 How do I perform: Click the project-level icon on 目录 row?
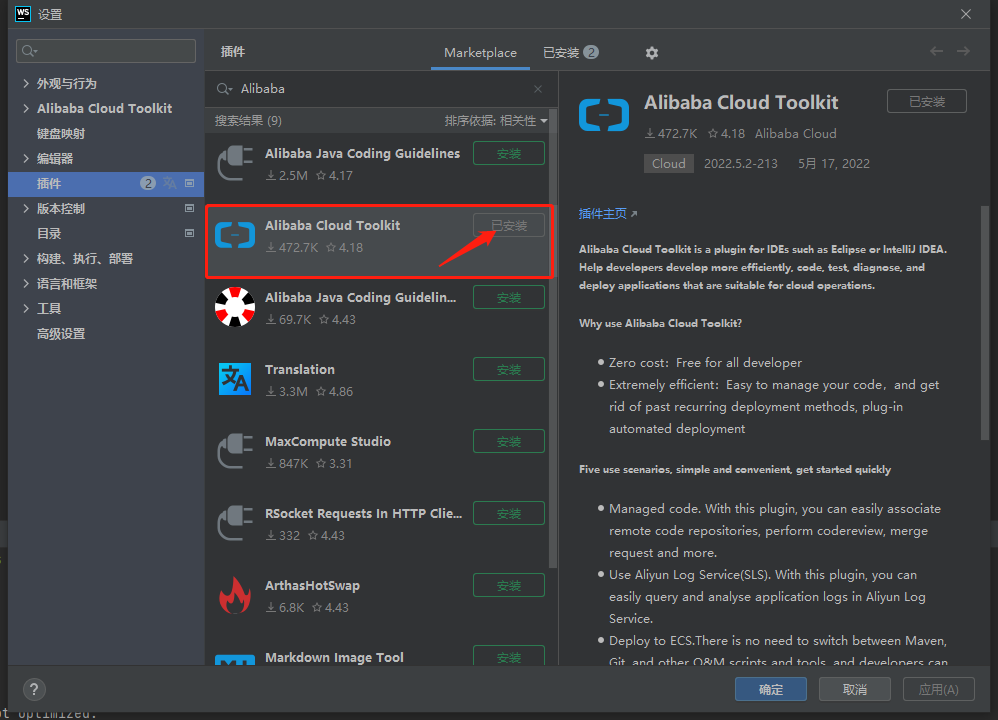(x=189, y=233)
